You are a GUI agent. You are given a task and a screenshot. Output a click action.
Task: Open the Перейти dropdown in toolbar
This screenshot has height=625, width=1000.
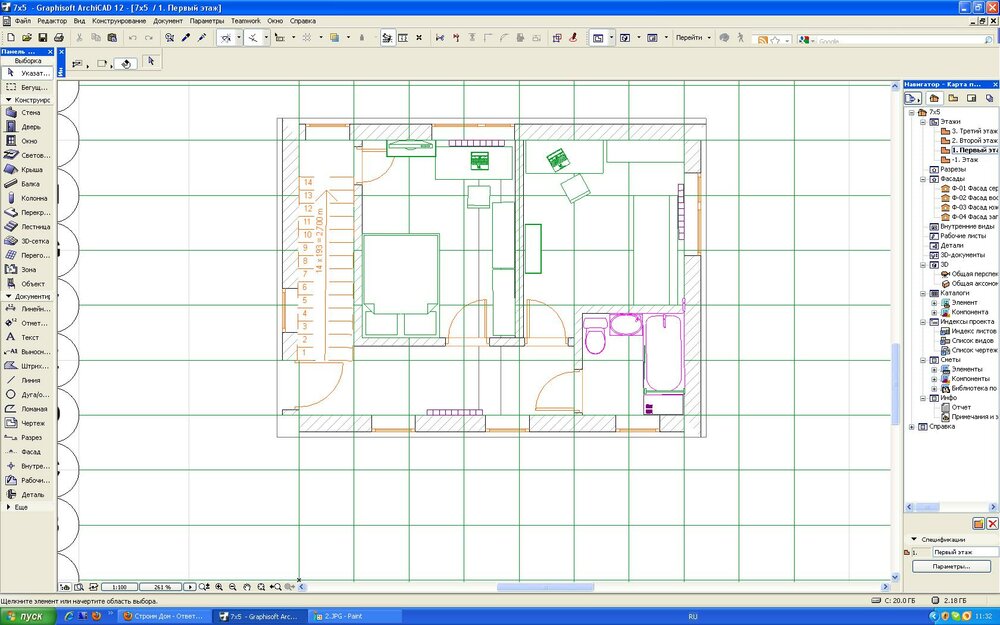[x=691, y=38]
